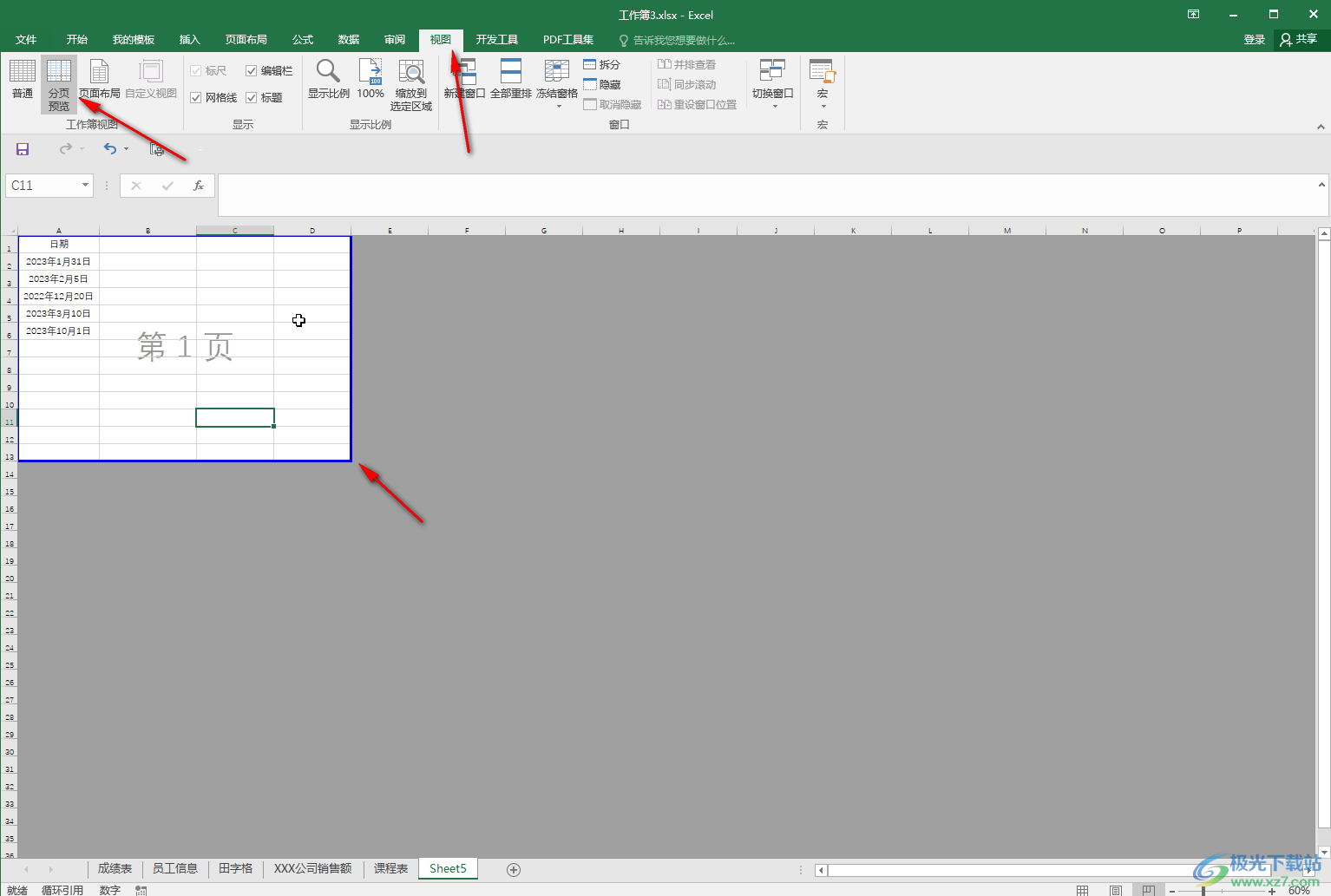Click the ribbon display options icon
1331x896 pixels.
click(1194, 14)
